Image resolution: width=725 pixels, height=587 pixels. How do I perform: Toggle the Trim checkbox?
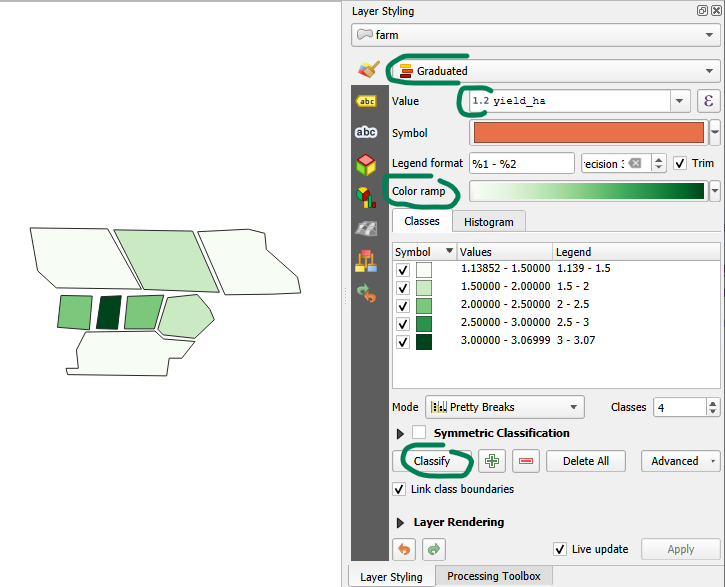(x=680, y=163)
